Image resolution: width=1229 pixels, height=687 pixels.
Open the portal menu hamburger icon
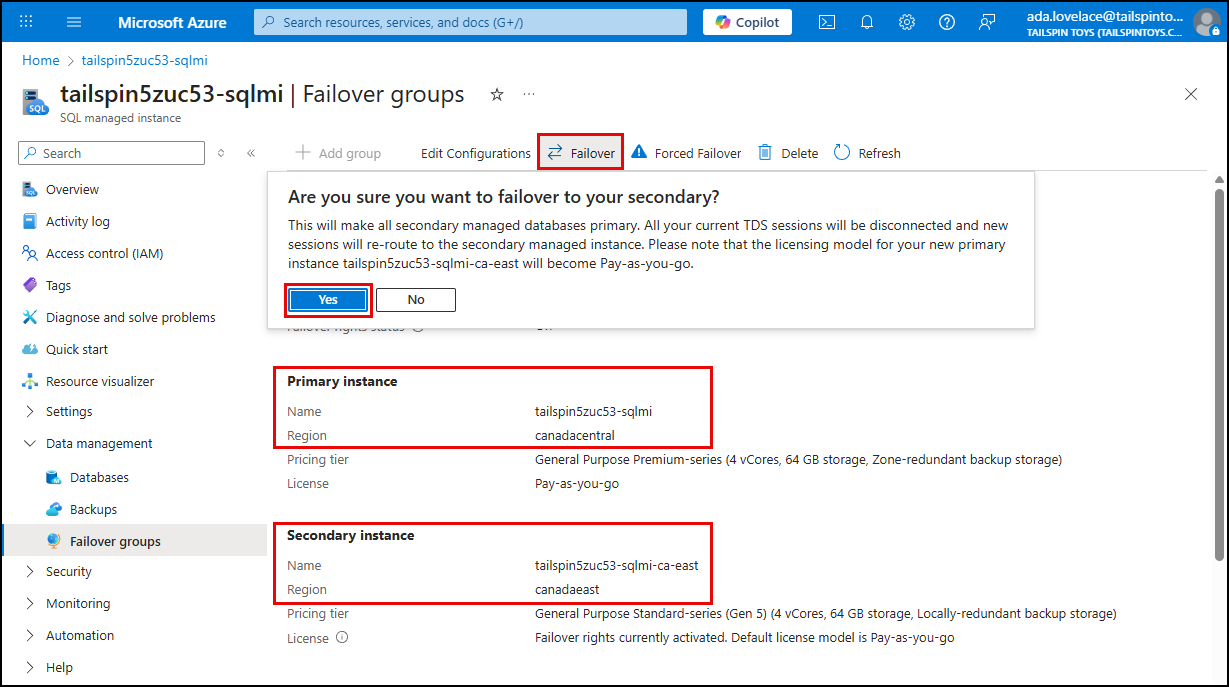(x=73, y=21)
